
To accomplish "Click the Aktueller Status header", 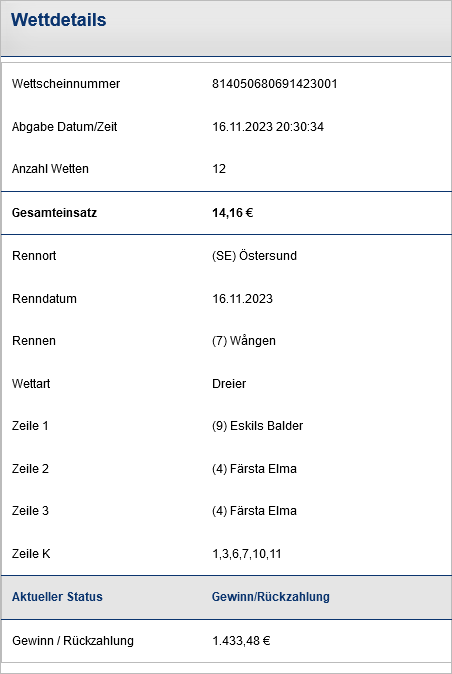I will pos(57,597).
